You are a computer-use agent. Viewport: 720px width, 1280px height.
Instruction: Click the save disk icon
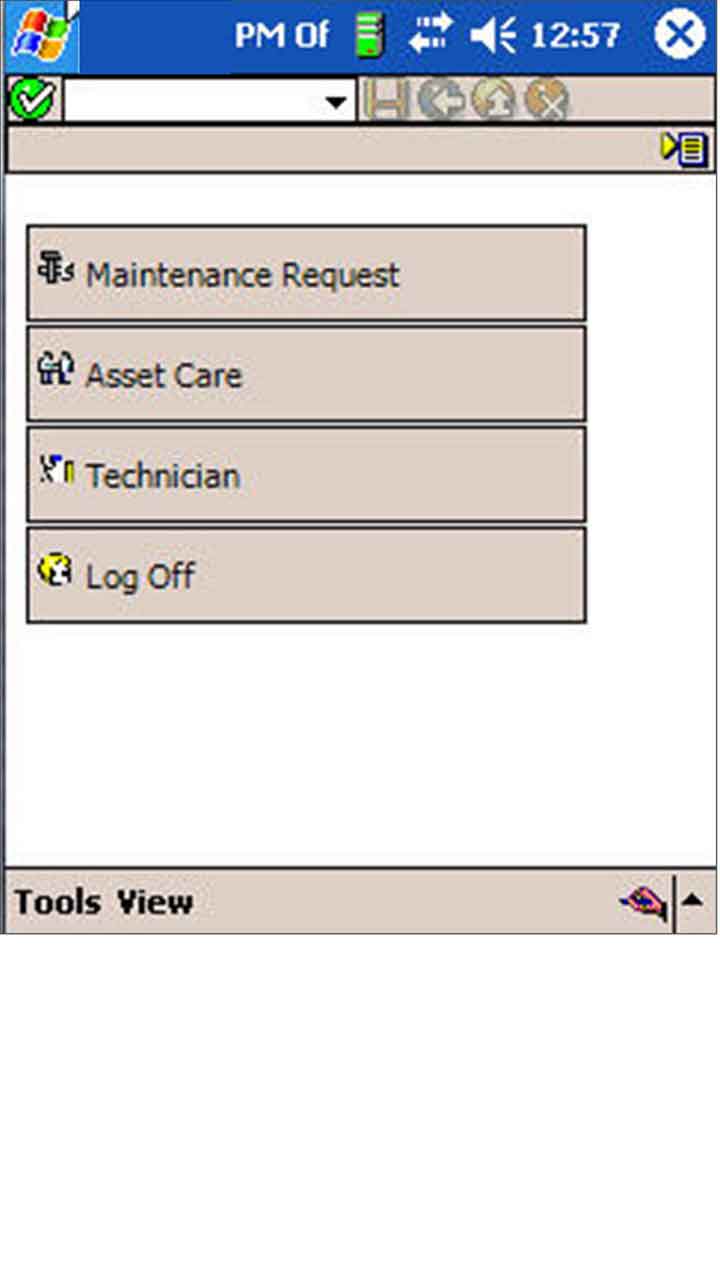tap(386, 100)
